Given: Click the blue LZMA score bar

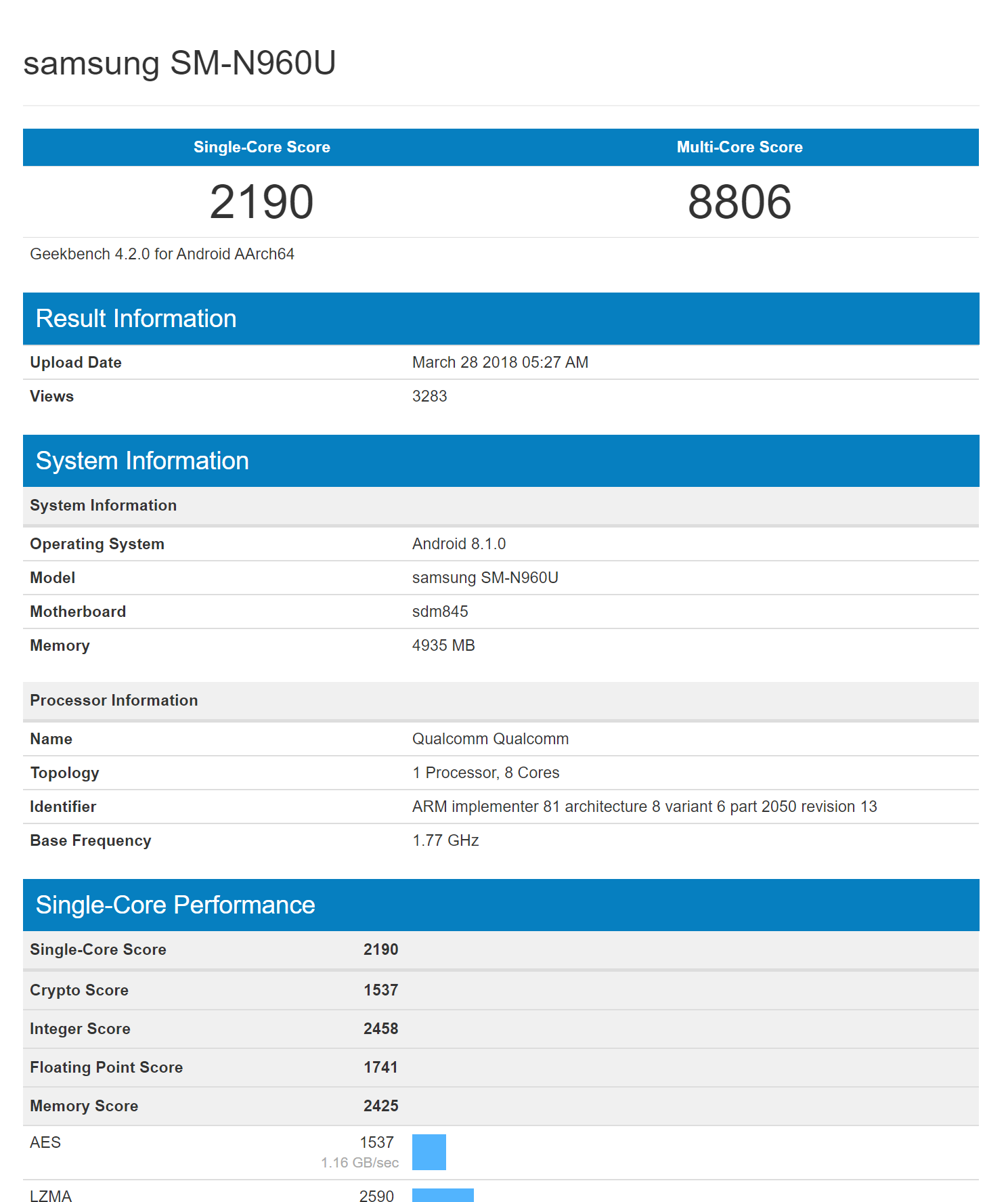Looking at the screenshot, I should coord(443,1195).
